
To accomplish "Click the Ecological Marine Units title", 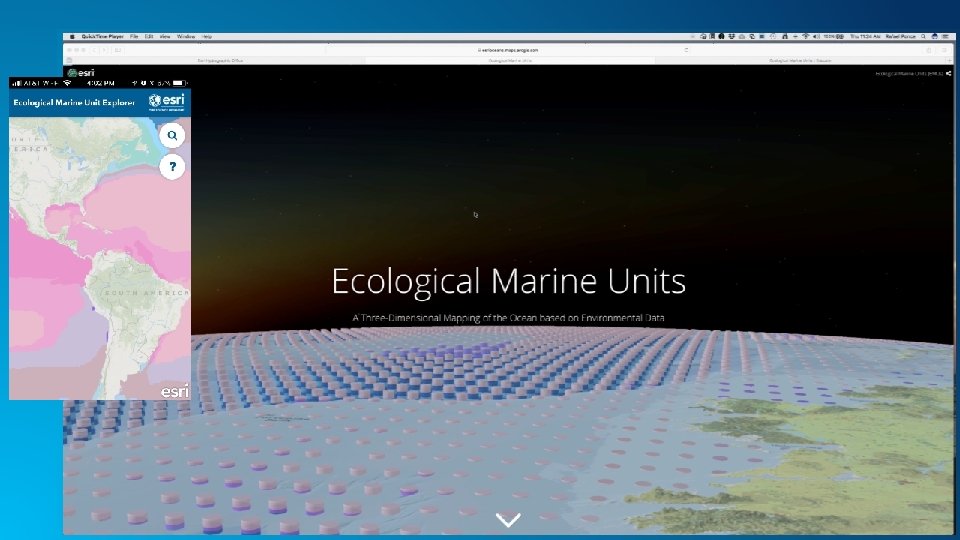I will pos(508,281).
